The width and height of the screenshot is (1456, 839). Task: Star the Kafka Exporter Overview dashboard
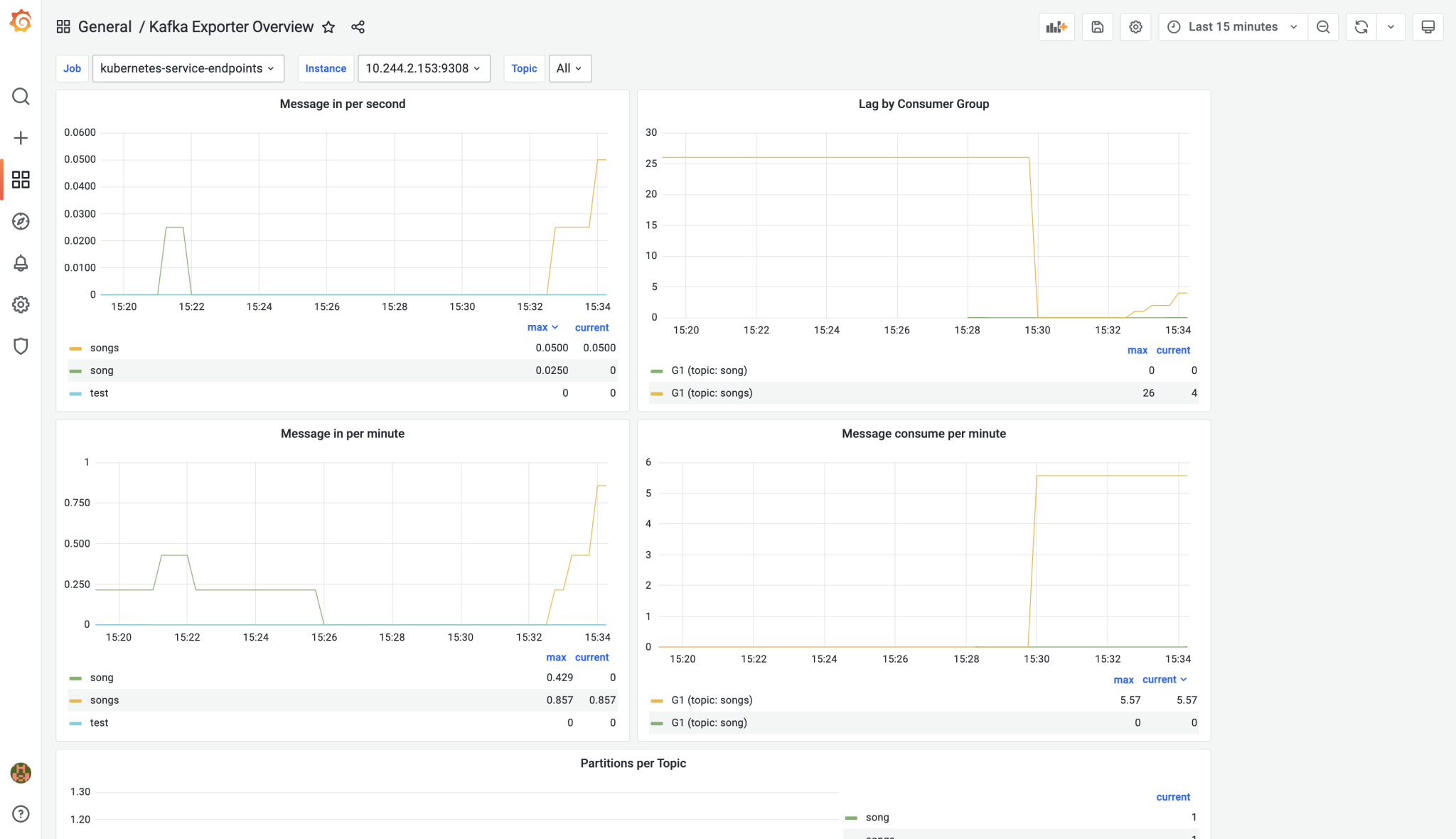[328, 27]
